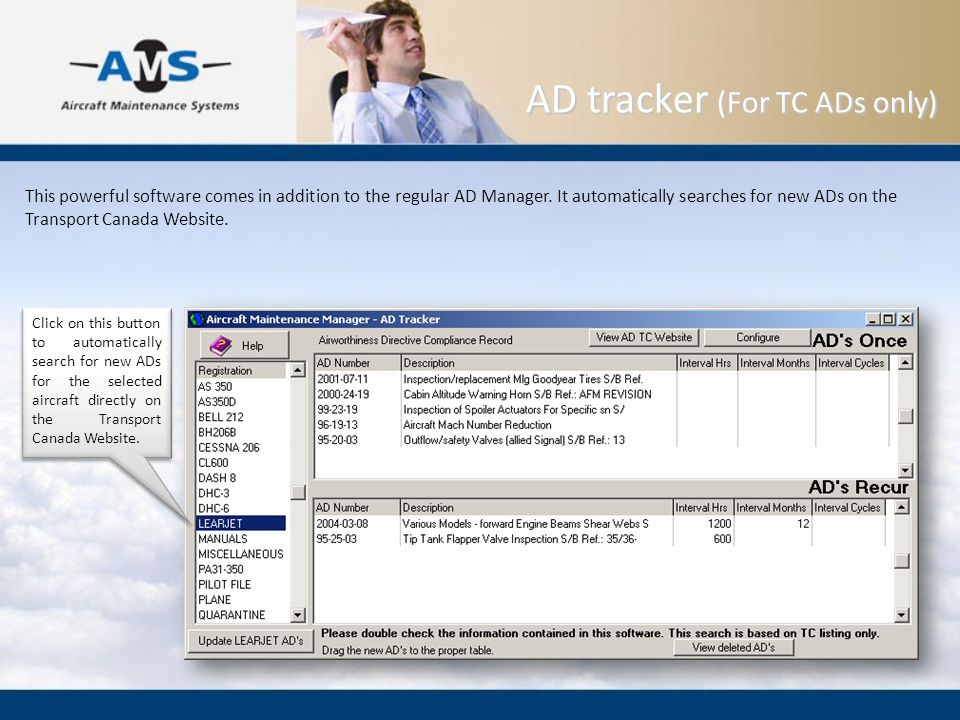Click the 1200 interval hours value
Image resolution: width=960 pixels, height=720 pixels.
[x=719, y=523]
